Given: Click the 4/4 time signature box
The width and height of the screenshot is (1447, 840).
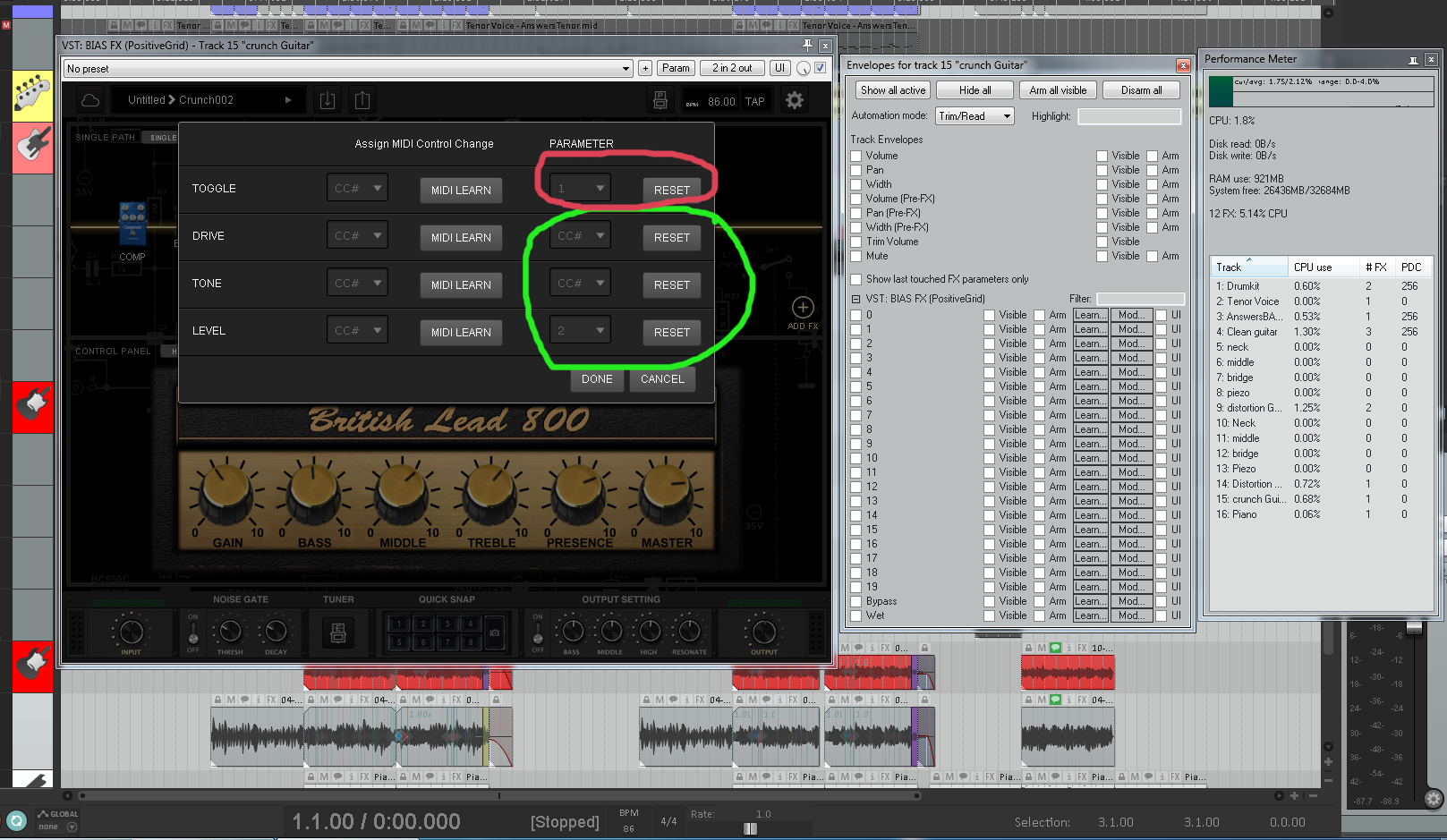Looking at the screenshot, I should (668, 821).
